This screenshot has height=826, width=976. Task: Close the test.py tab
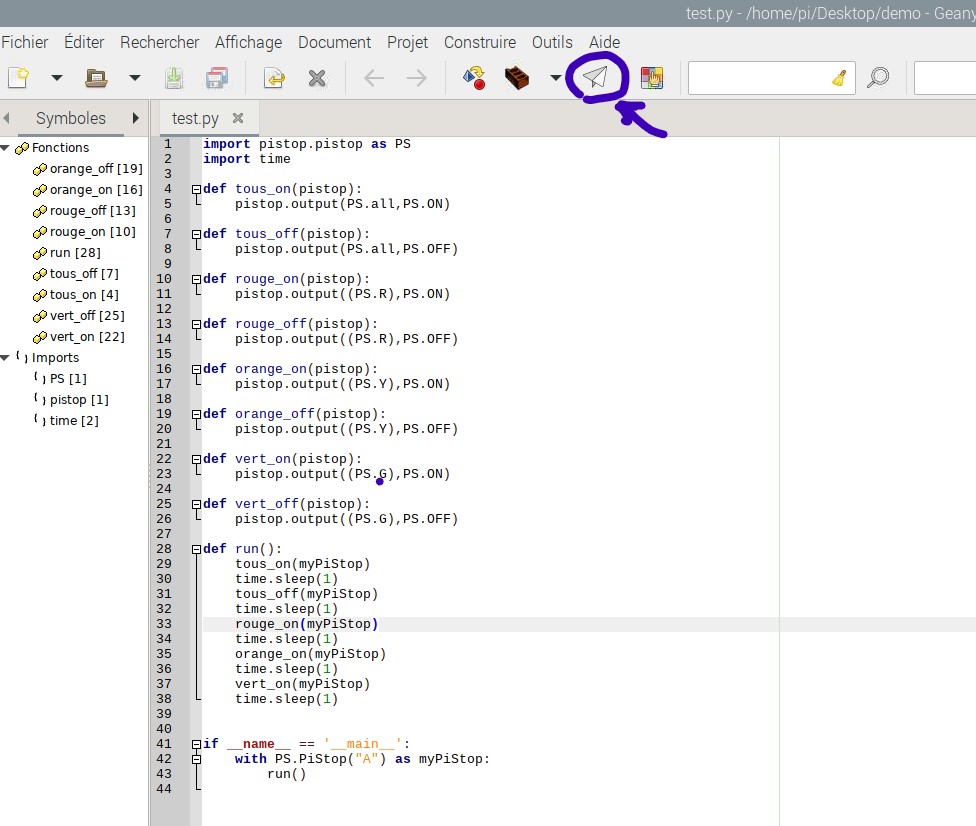238,118
